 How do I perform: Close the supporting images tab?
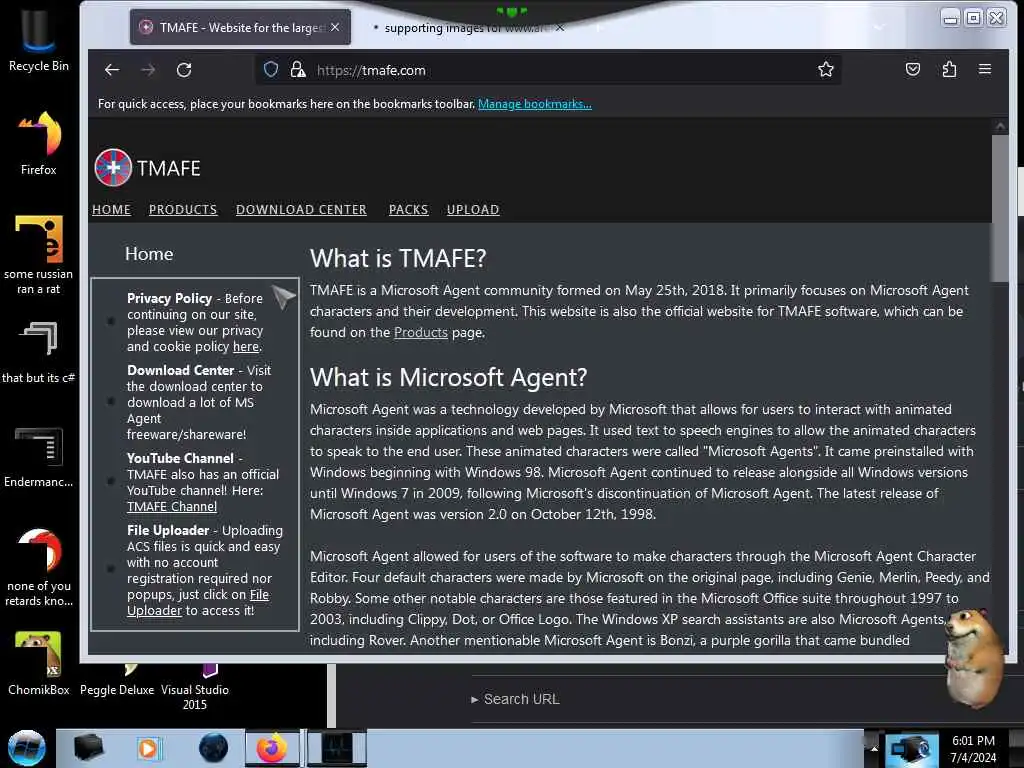[x=560, y=28]
